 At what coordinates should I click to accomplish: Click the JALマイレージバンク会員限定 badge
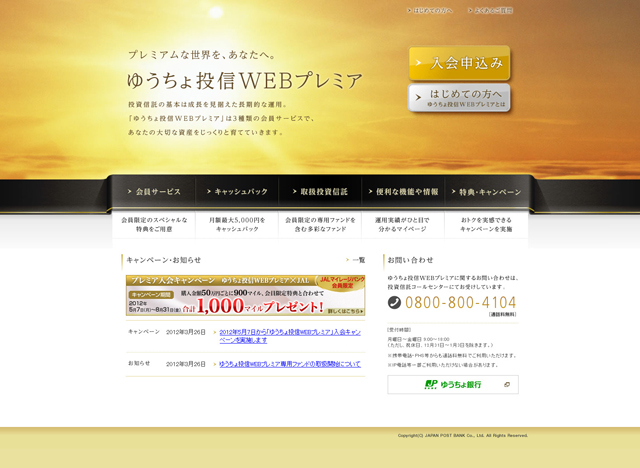pos(342,283)
